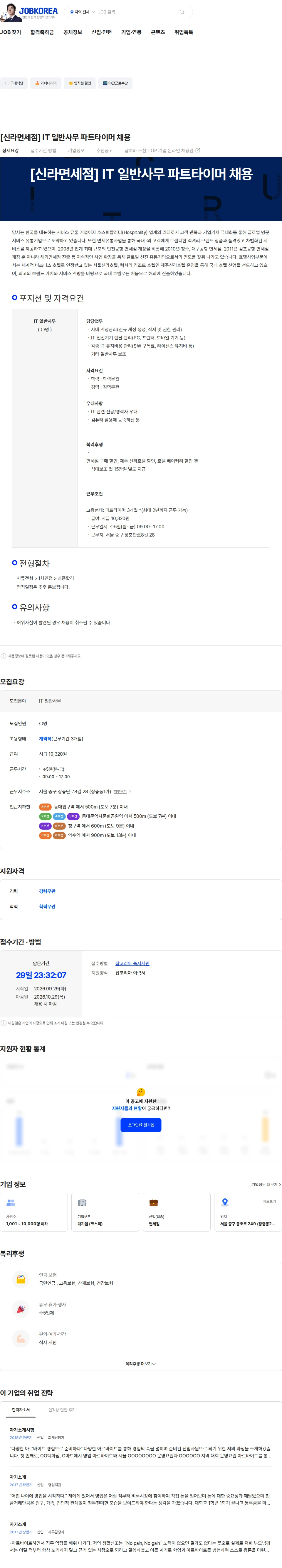
Task: Click the 3호선 badge for 약수역
Action: (45, 836)
